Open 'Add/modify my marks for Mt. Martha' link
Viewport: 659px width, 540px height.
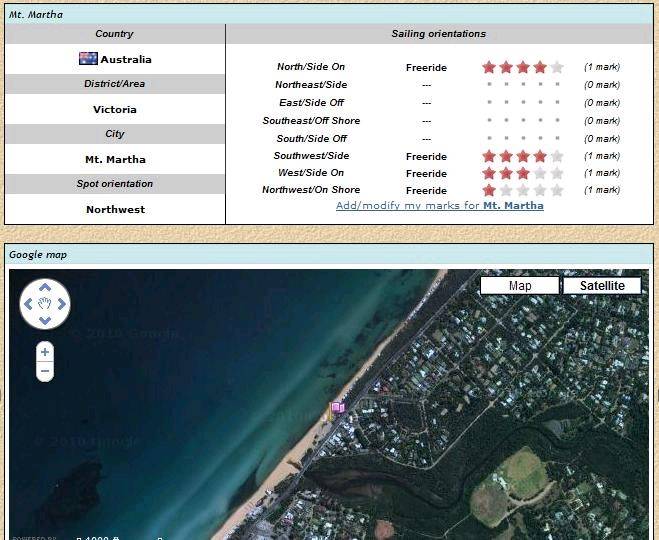[x=439, y=205]
